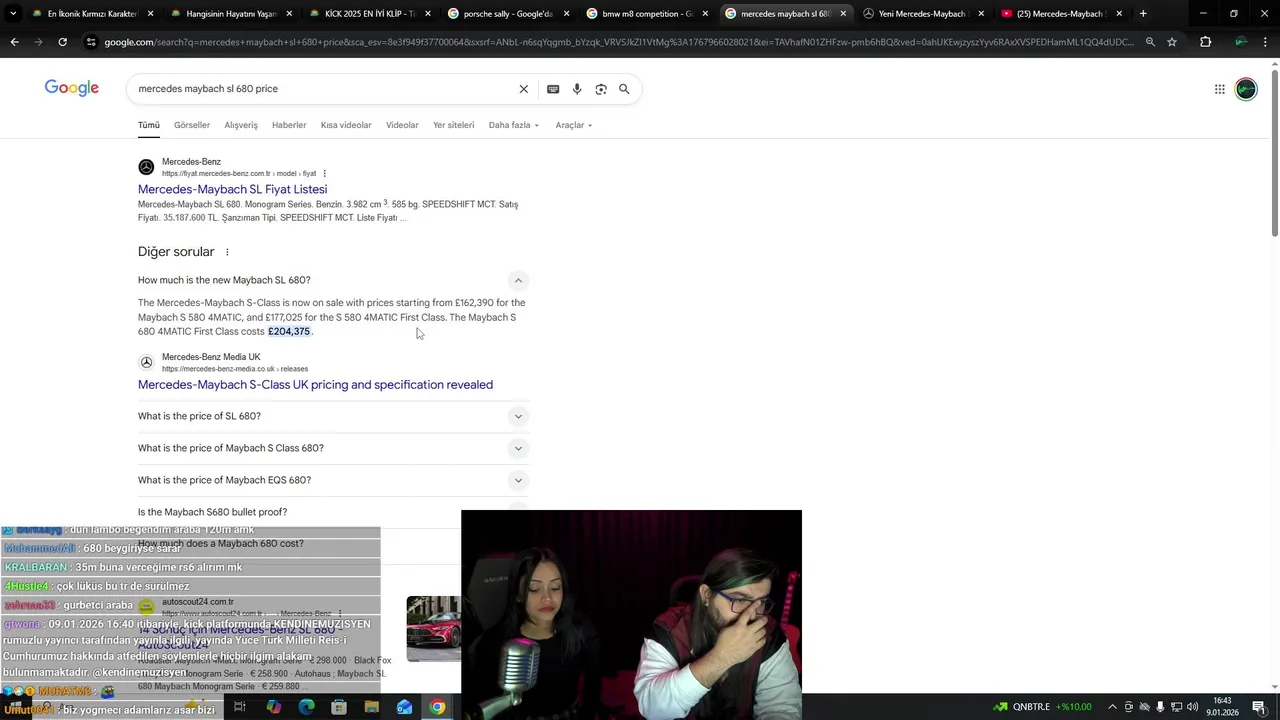Switch to the '(25) Mercedes-Maybach' YouTube tab

tap(1060, 14)
